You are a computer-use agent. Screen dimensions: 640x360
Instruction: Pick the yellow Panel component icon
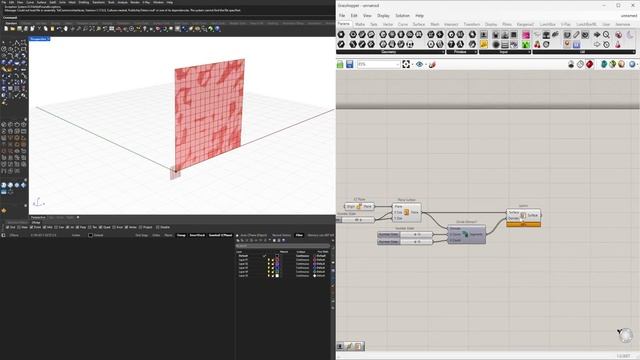[x=484, y=44]
